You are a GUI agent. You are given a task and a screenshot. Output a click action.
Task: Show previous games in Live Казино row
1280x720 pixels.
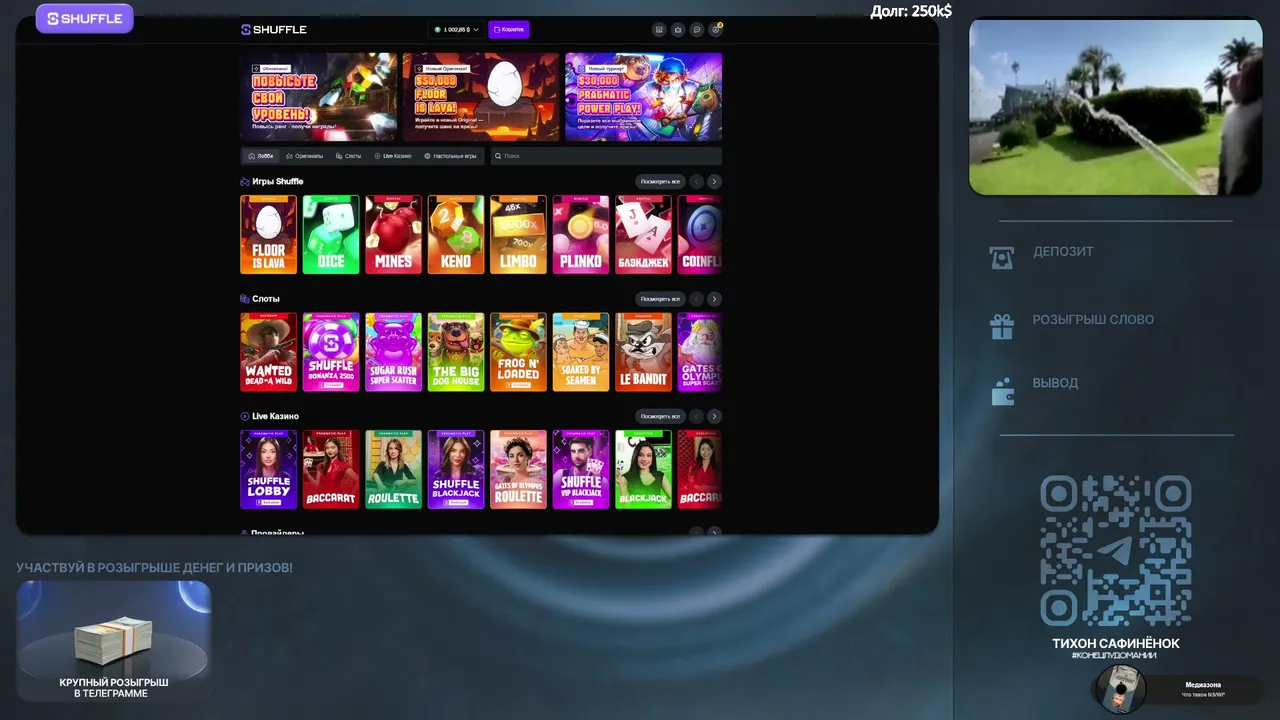coord(697,416)
